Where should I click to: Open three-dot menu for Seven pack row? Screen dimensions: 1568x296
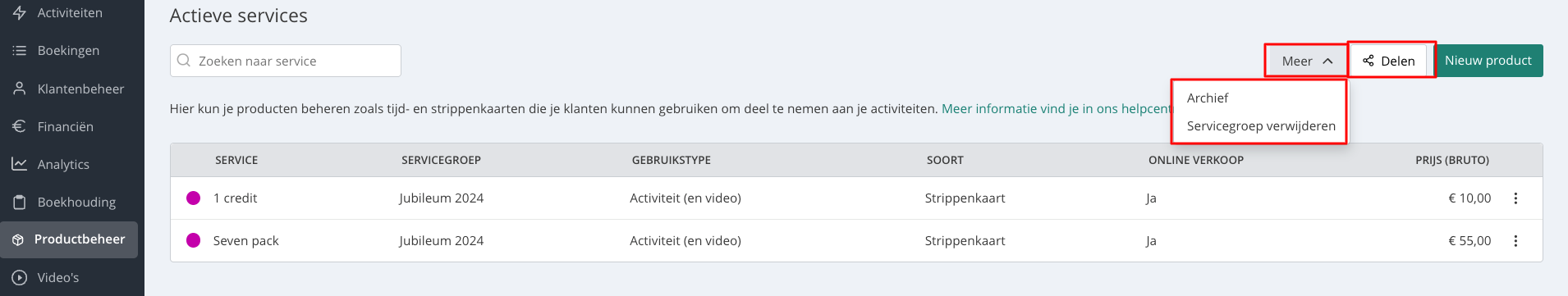tap(1515, 241)
